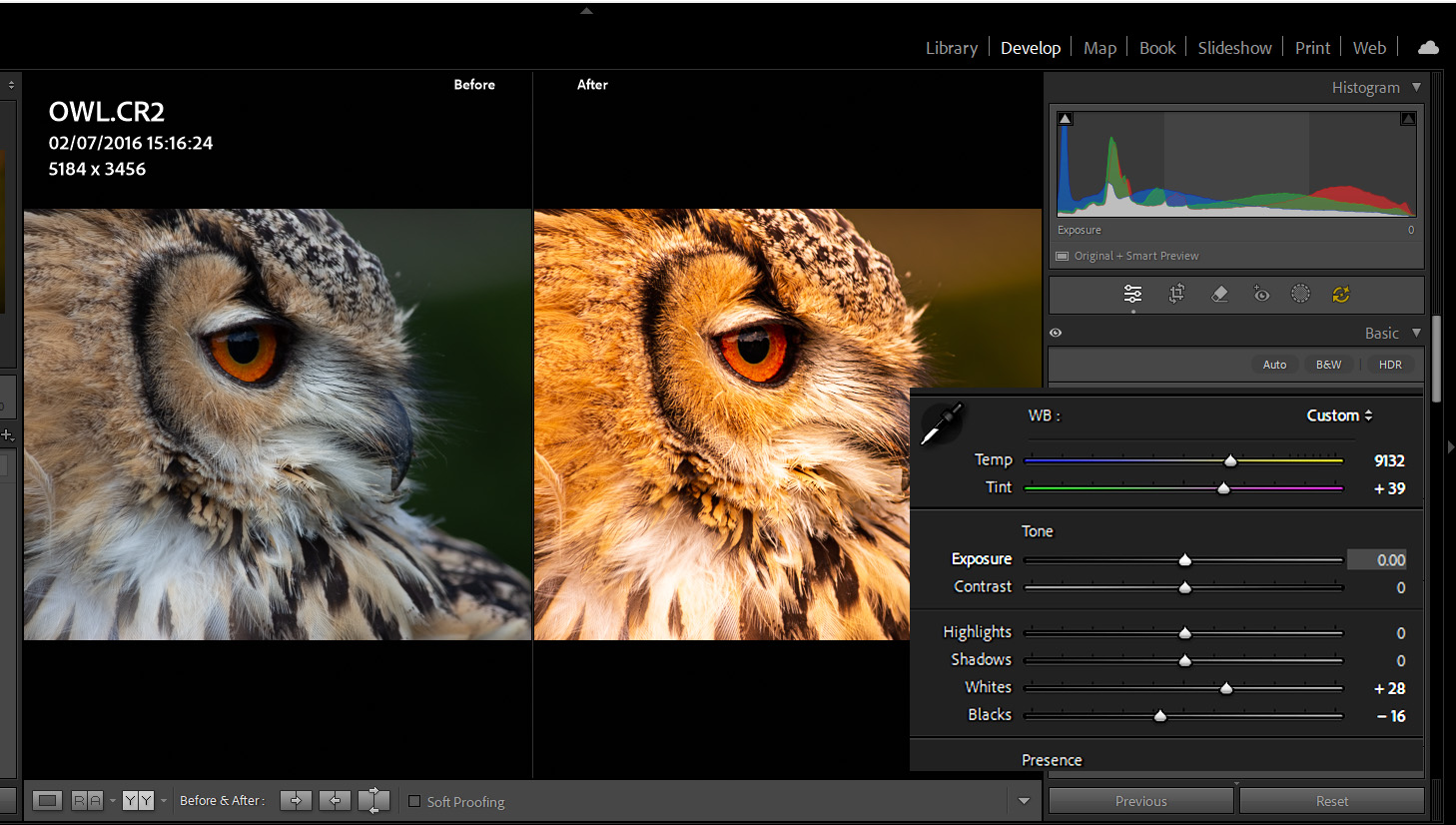The height and width of the screenshot is (825, 1456).
Task: Open the Masking tool
Action: pos(1300,294)
